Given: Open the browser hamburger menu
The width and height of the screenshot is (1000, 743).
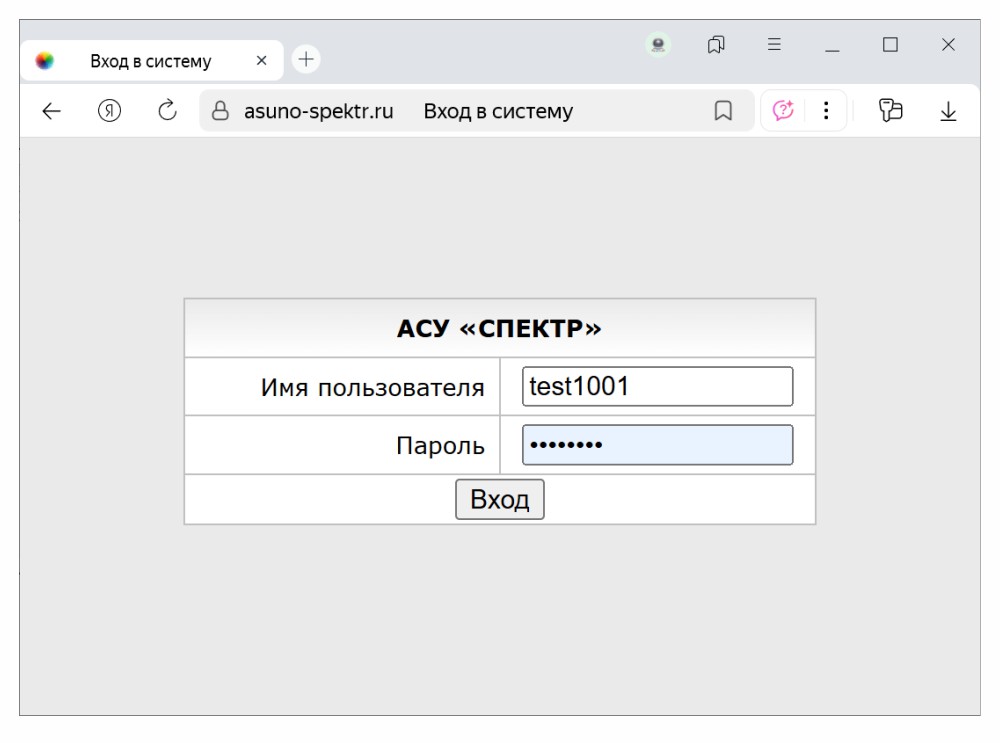Looking at the screenshot, I should [x=774, y=45].
